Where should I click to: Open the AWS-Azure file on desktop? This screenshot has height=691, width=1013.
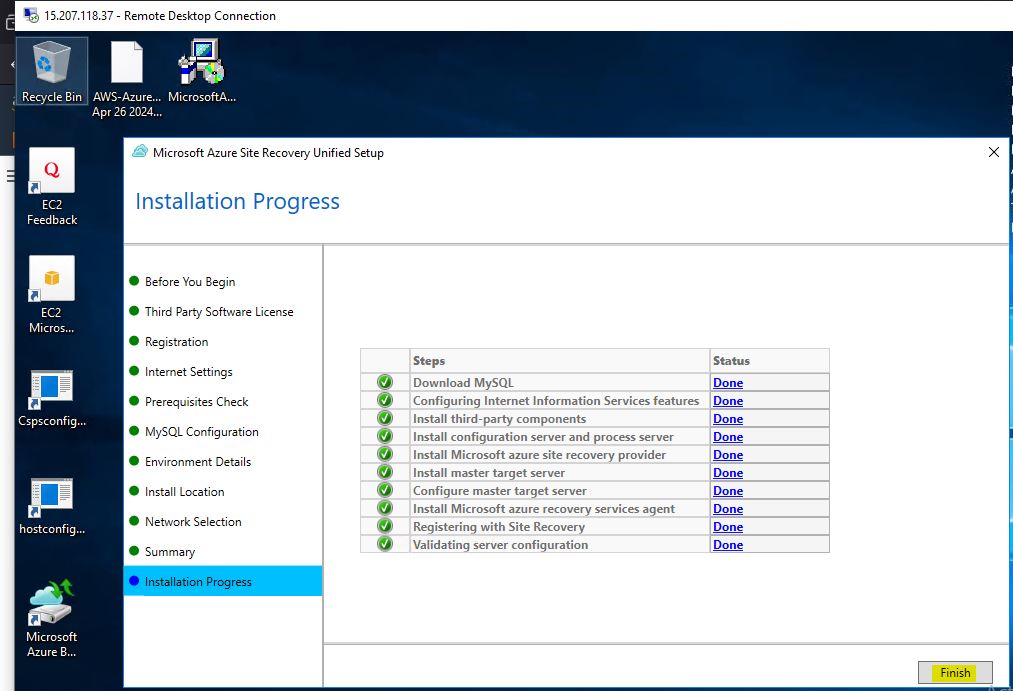[x=127, y=66]
